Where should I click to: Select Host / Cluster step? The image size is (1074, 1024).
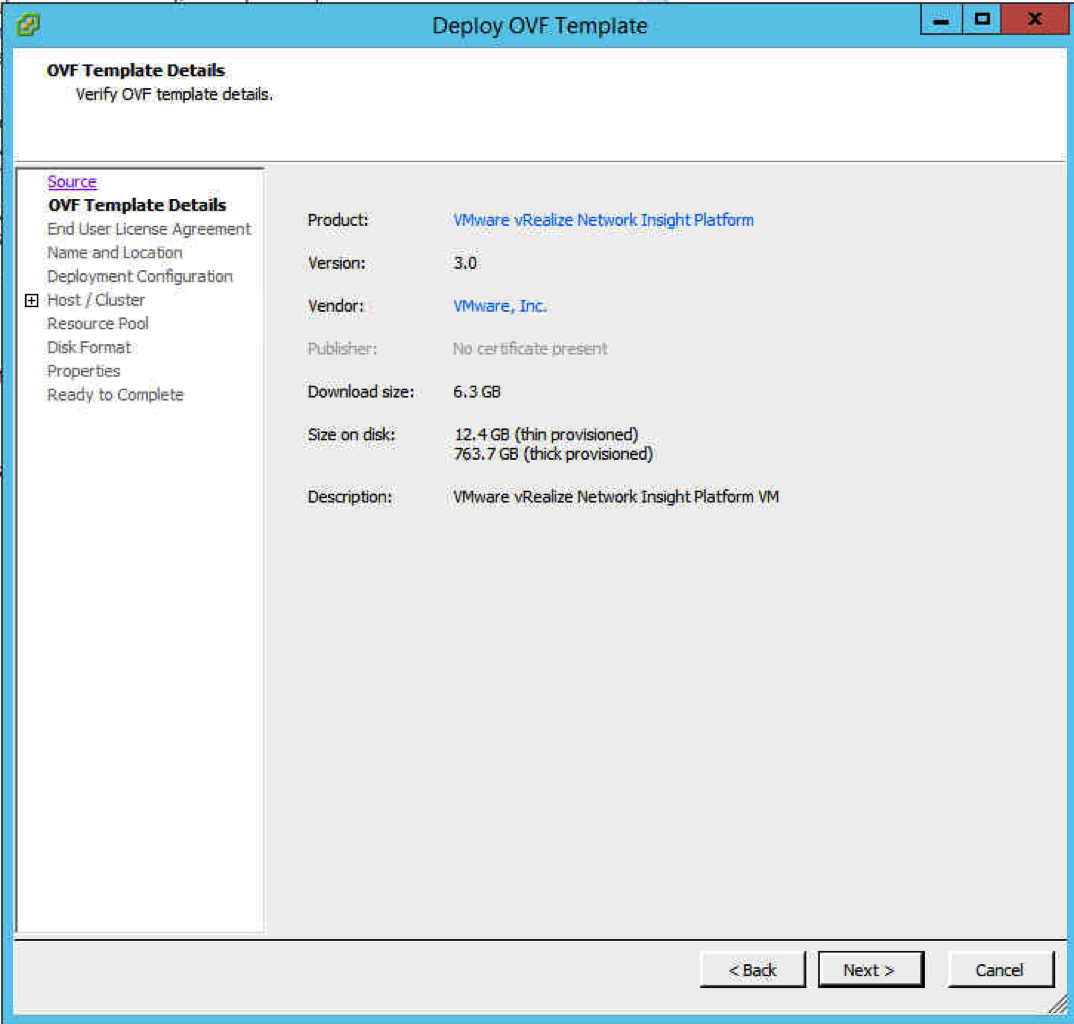[x=96, y=300]
